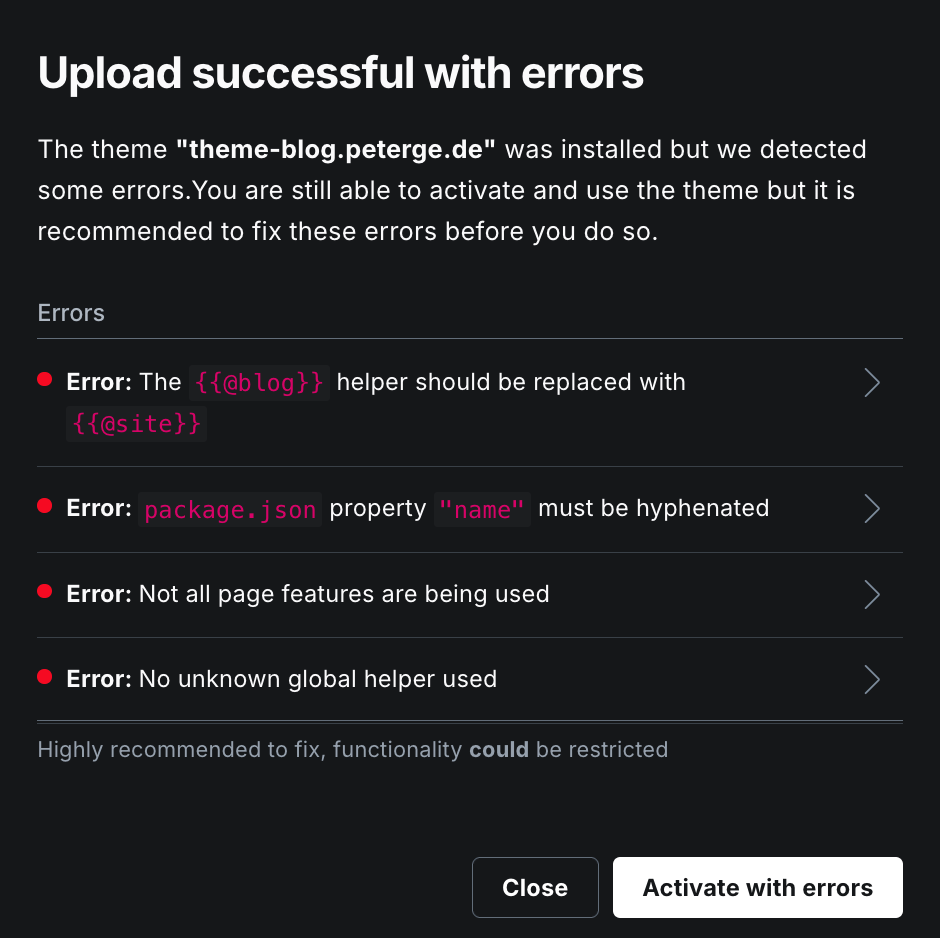Expand the package.json name error chevron
Viewport: 940px width, 938px height.
pos(872,509)
